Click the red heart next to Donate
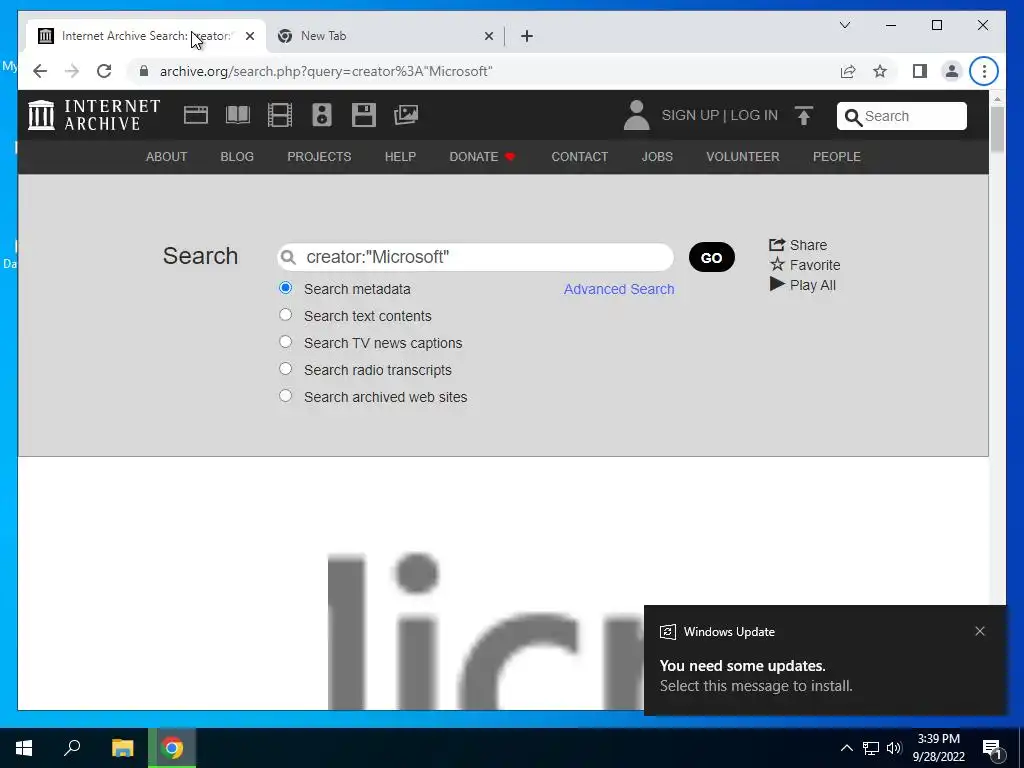The width and height of the screenshot is (1024, 768). [x=510, y=157]
